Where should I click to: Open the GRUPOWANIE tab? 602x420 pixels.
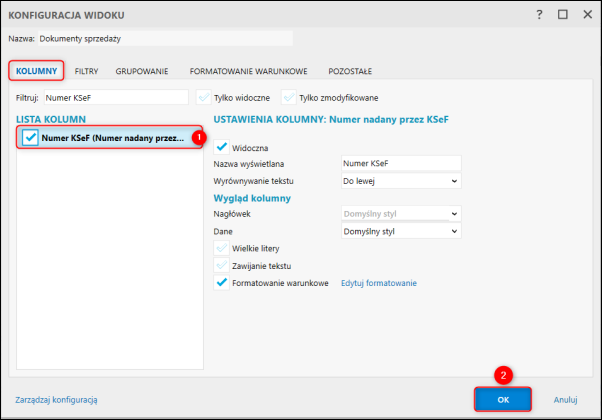pos(142,71)
